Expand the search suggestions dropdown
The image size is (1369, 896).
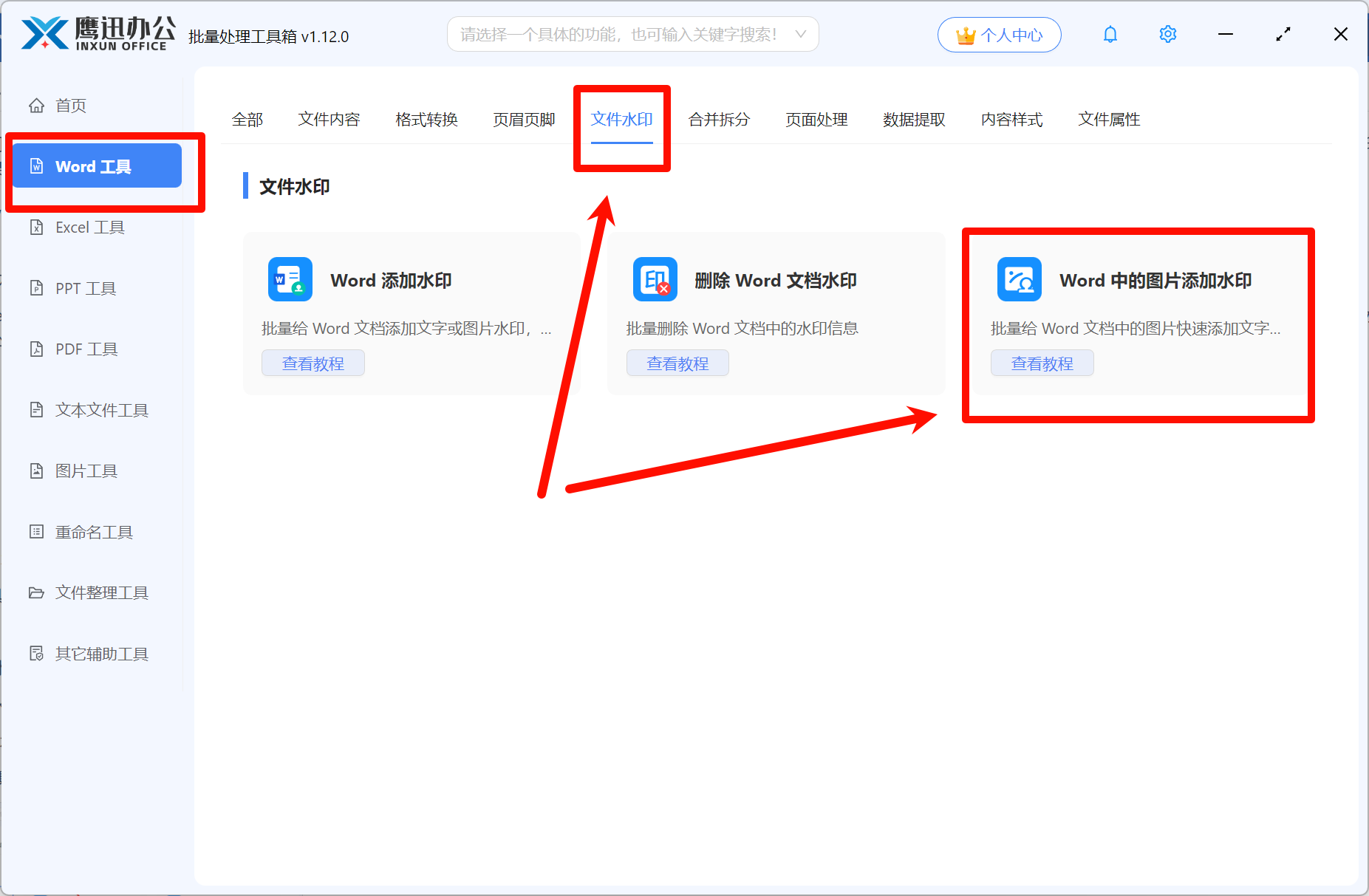click(800, 34)
